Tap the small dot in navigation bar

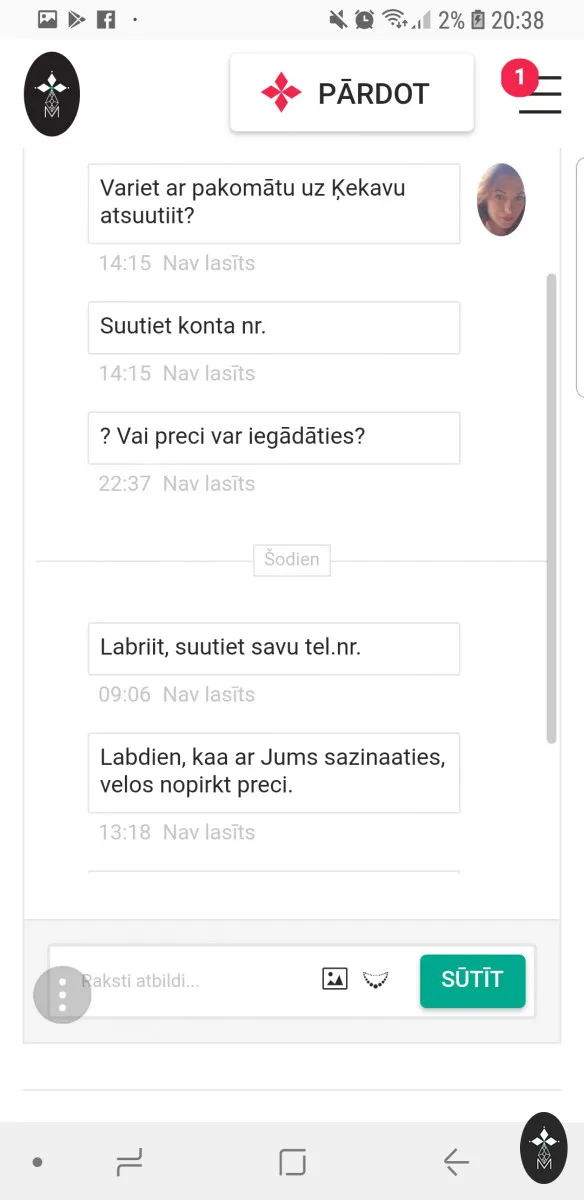(x=37, y=1162)
